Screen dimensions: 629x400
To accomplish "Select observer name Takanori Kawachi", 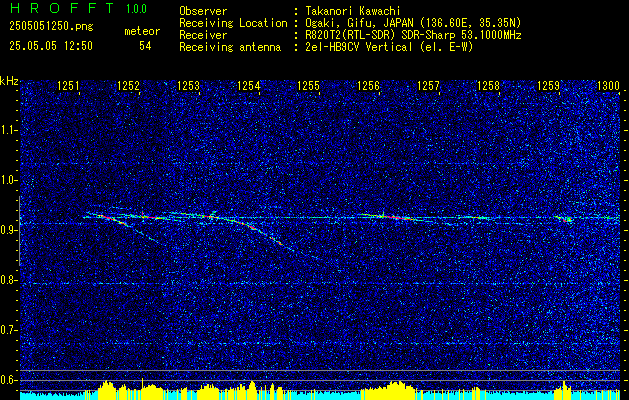I will pos(353,11).
